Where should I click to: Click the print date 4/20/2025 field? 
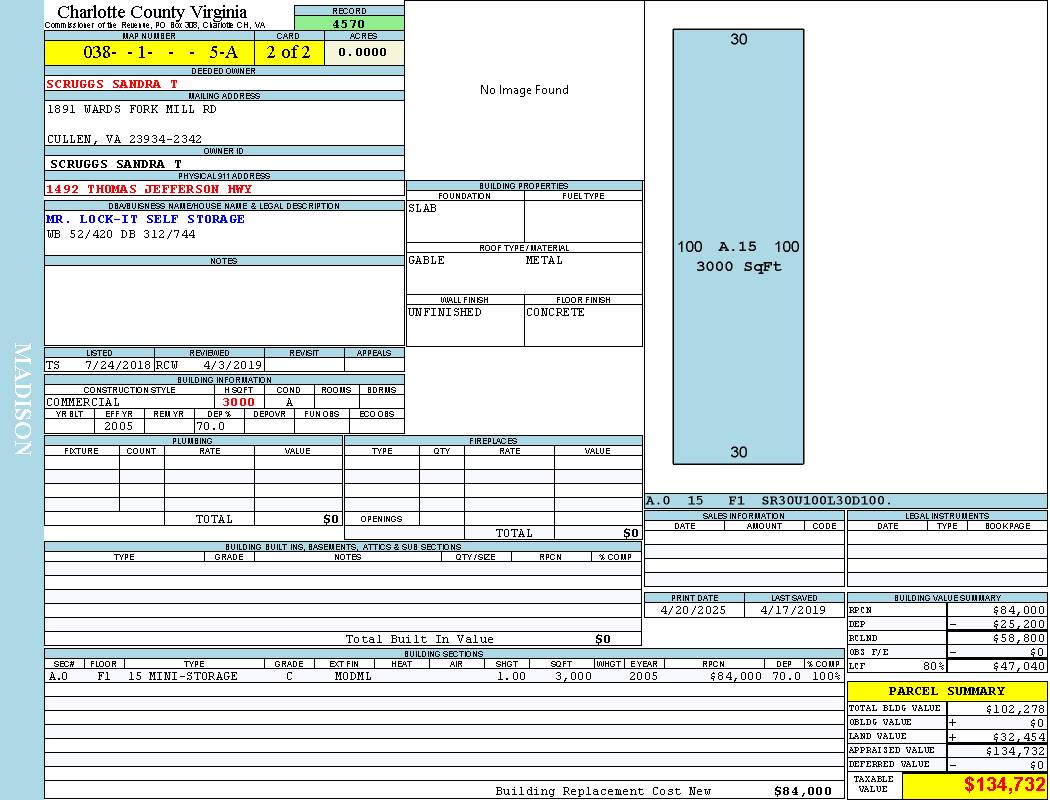[x=694, y=609]
